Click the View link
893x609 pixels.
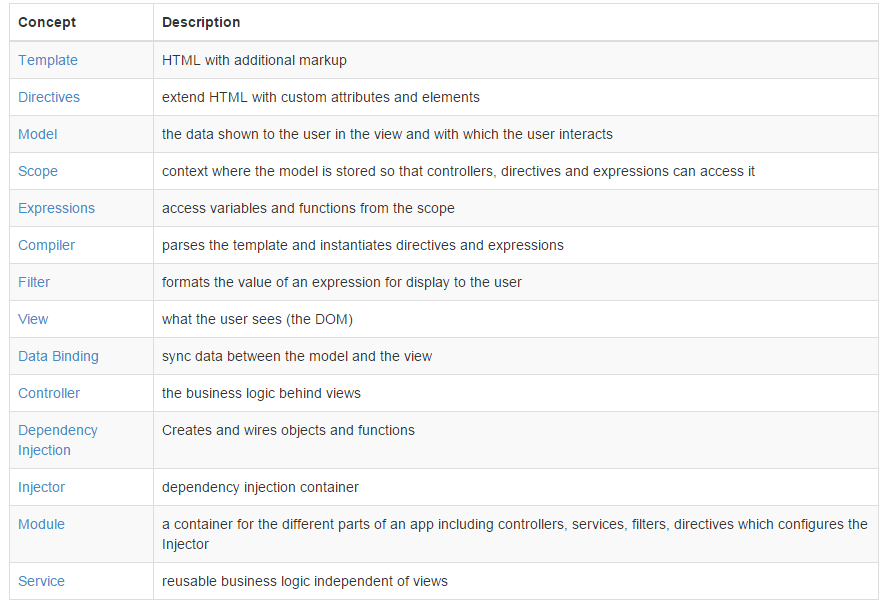coord(33,319)
